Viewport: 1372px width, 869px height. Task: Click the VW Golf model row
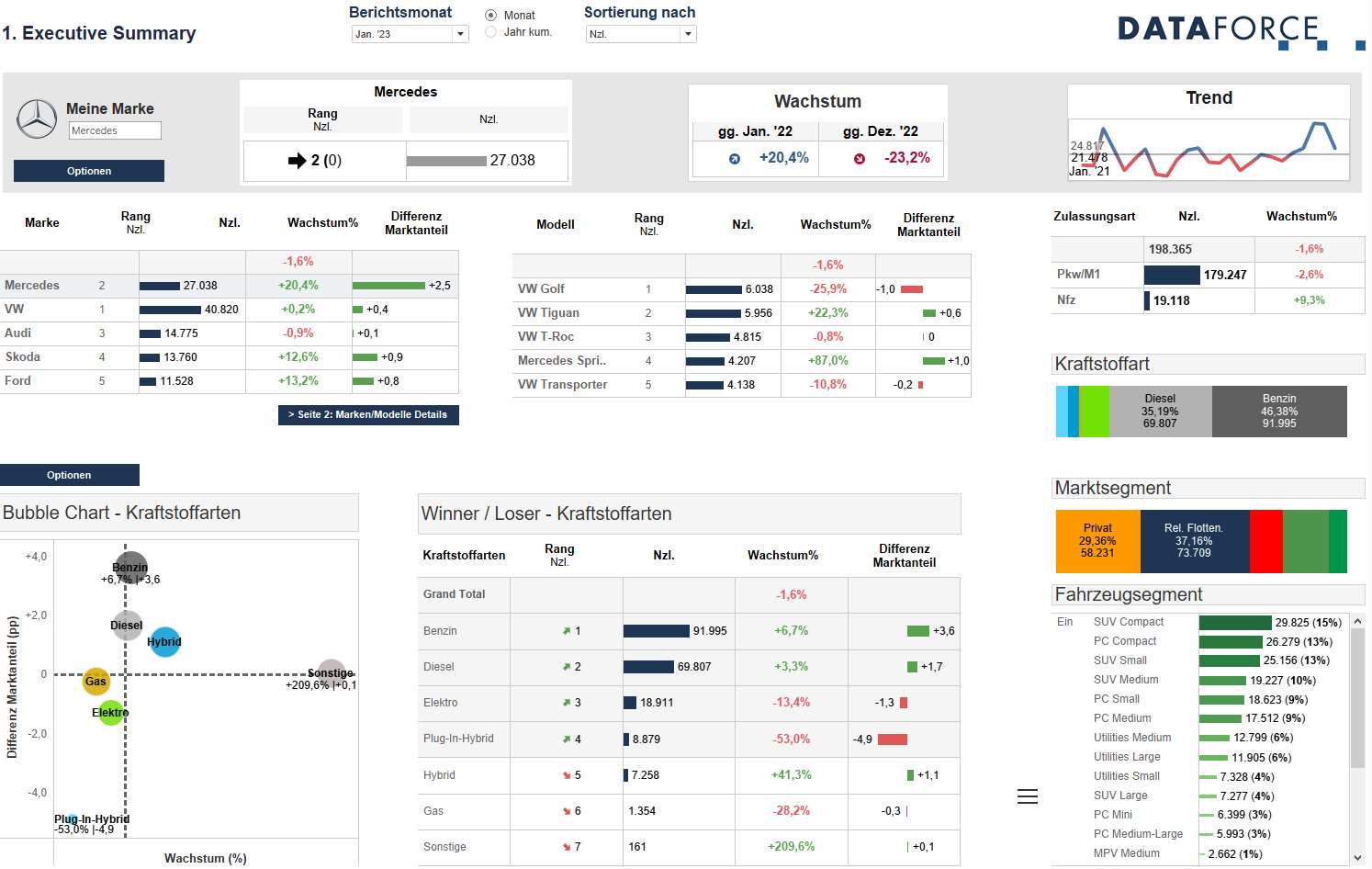pyautogui.click(x=742, y=289)
